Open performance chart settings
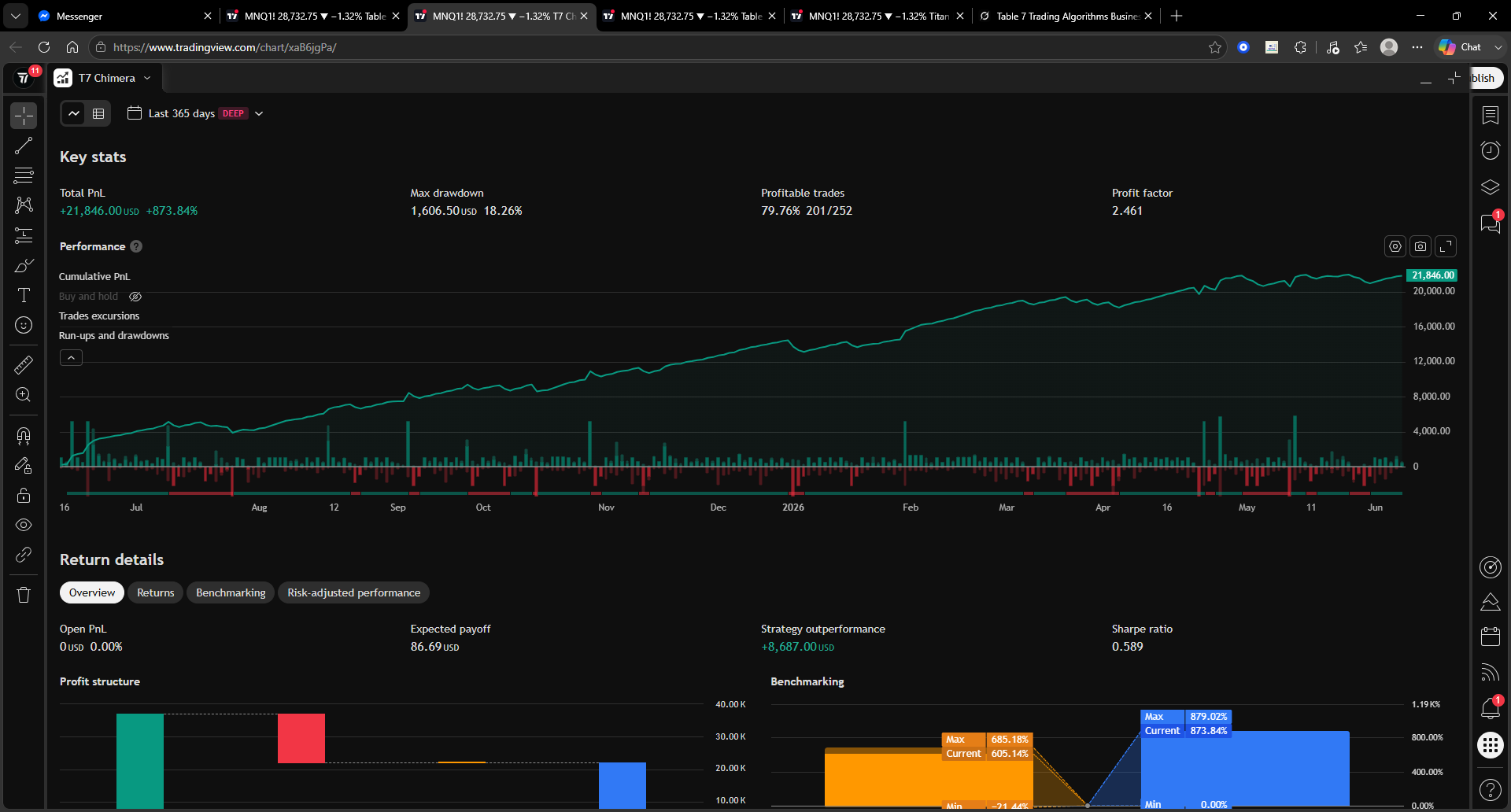 (1395, 246)
